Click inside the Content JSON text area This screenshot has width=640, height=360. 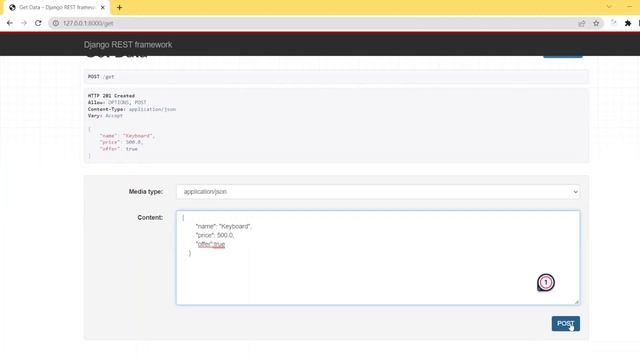pos(378,258)
